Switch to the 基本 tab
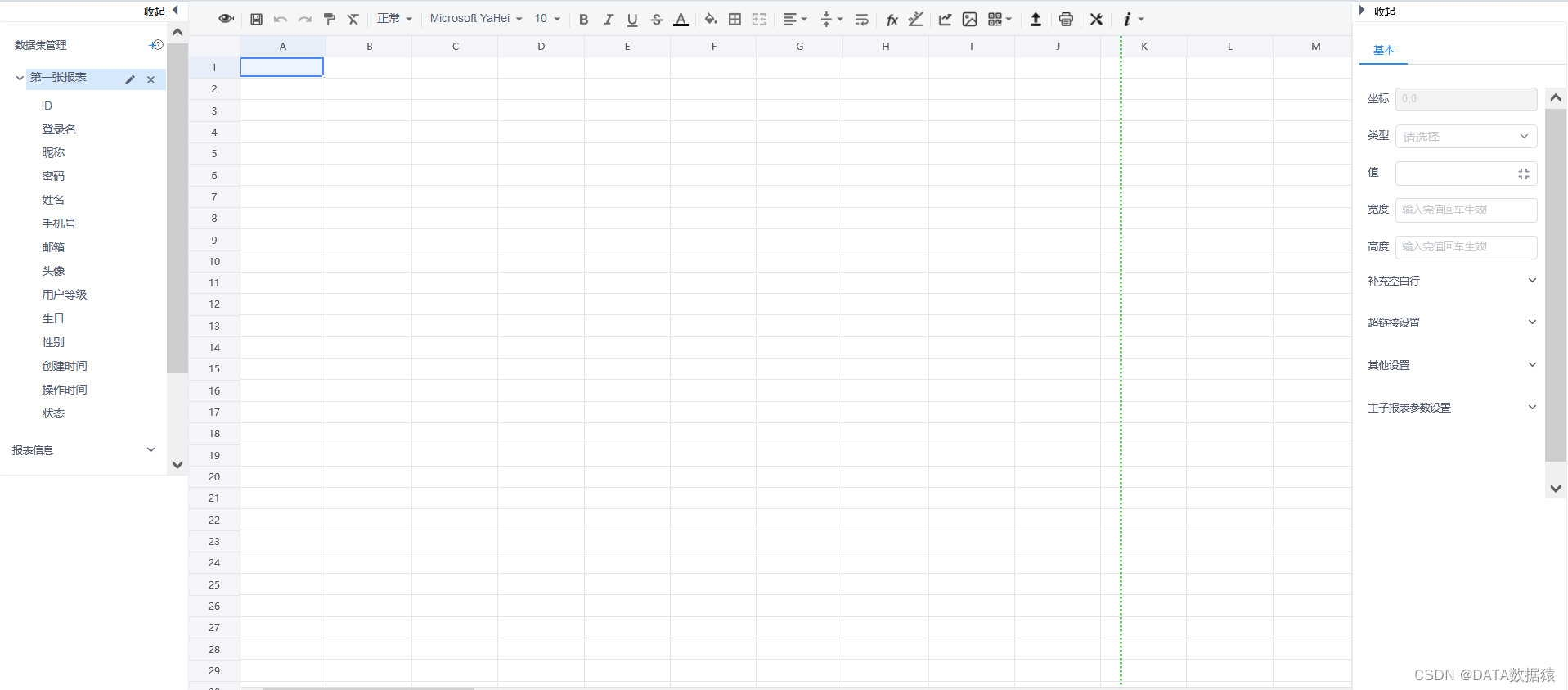 1384,50
